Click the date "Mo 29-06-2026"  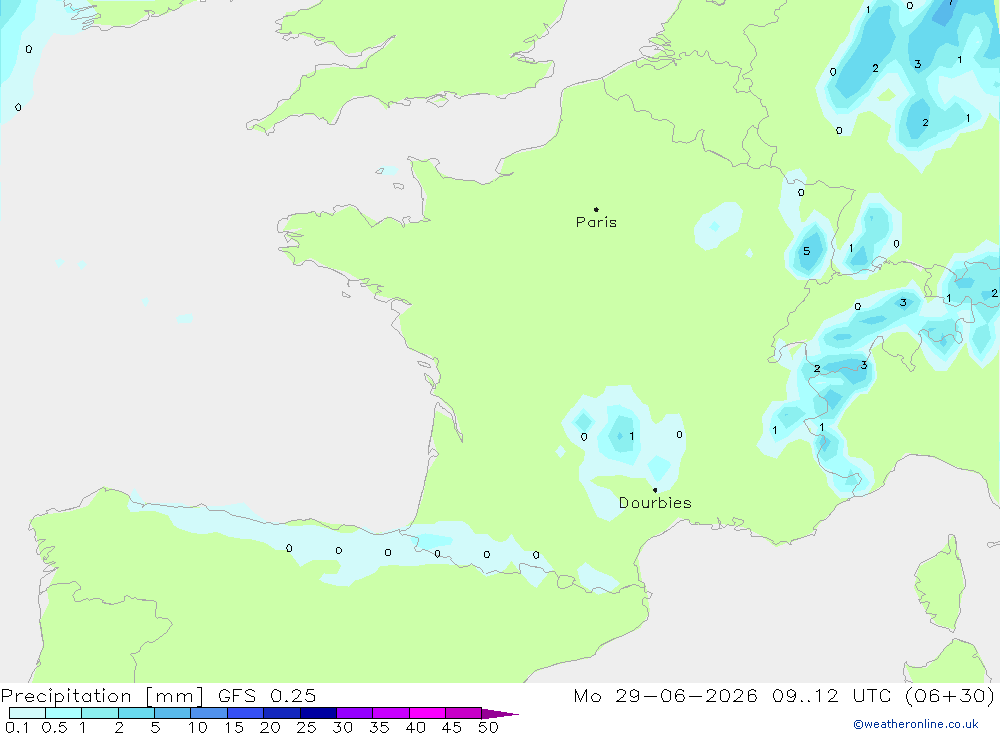coord(665,695)
